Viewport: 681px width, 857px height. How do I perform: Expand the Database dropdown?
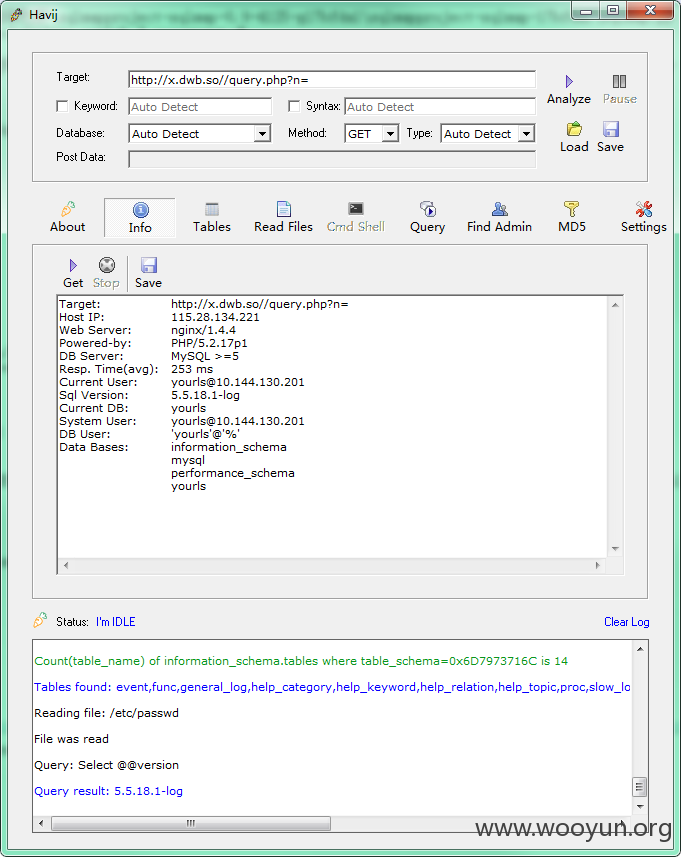[x=262, y=133]
